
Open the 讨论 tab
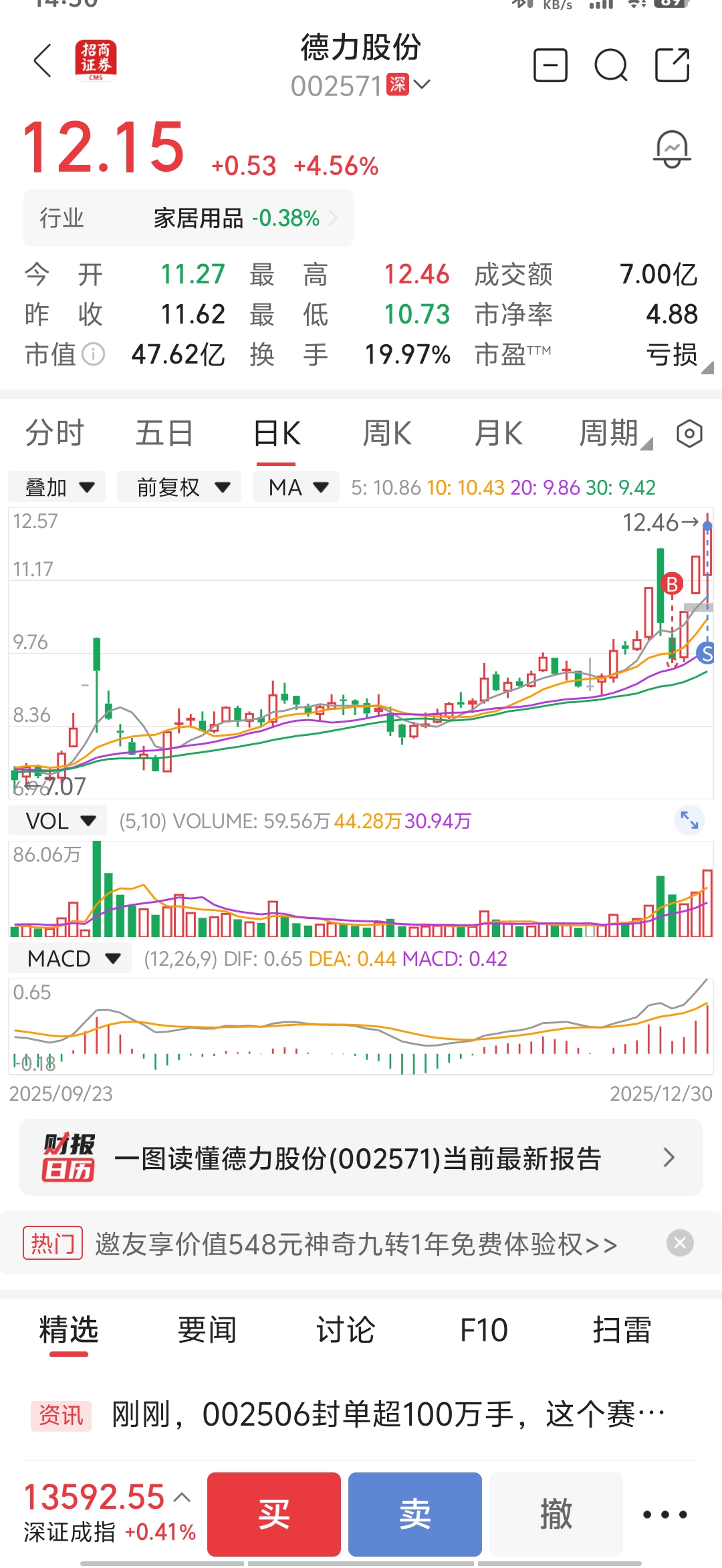pos(346,1329)
